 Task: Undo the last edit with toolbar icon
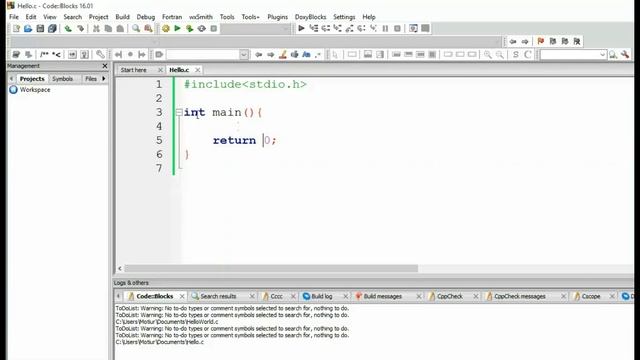point(68,29)
